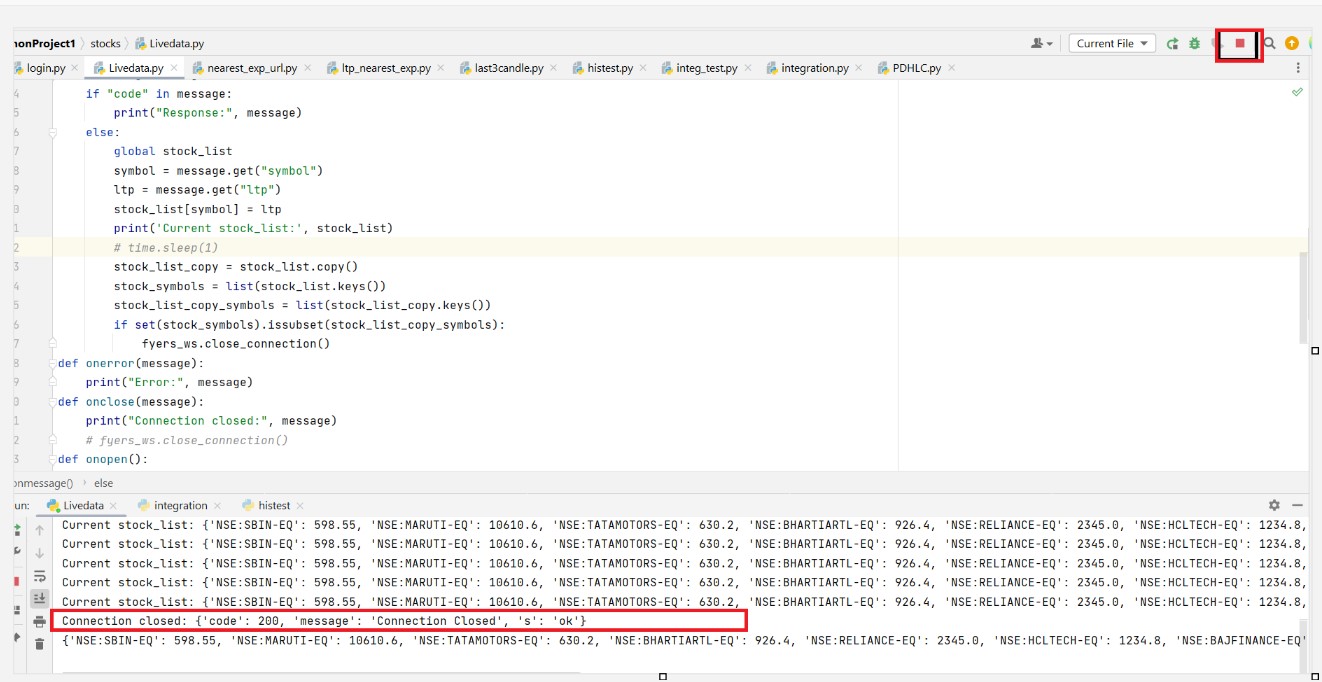Open Run panel settings gear icon
The image size is (1322, 682).
(1274, 505)
